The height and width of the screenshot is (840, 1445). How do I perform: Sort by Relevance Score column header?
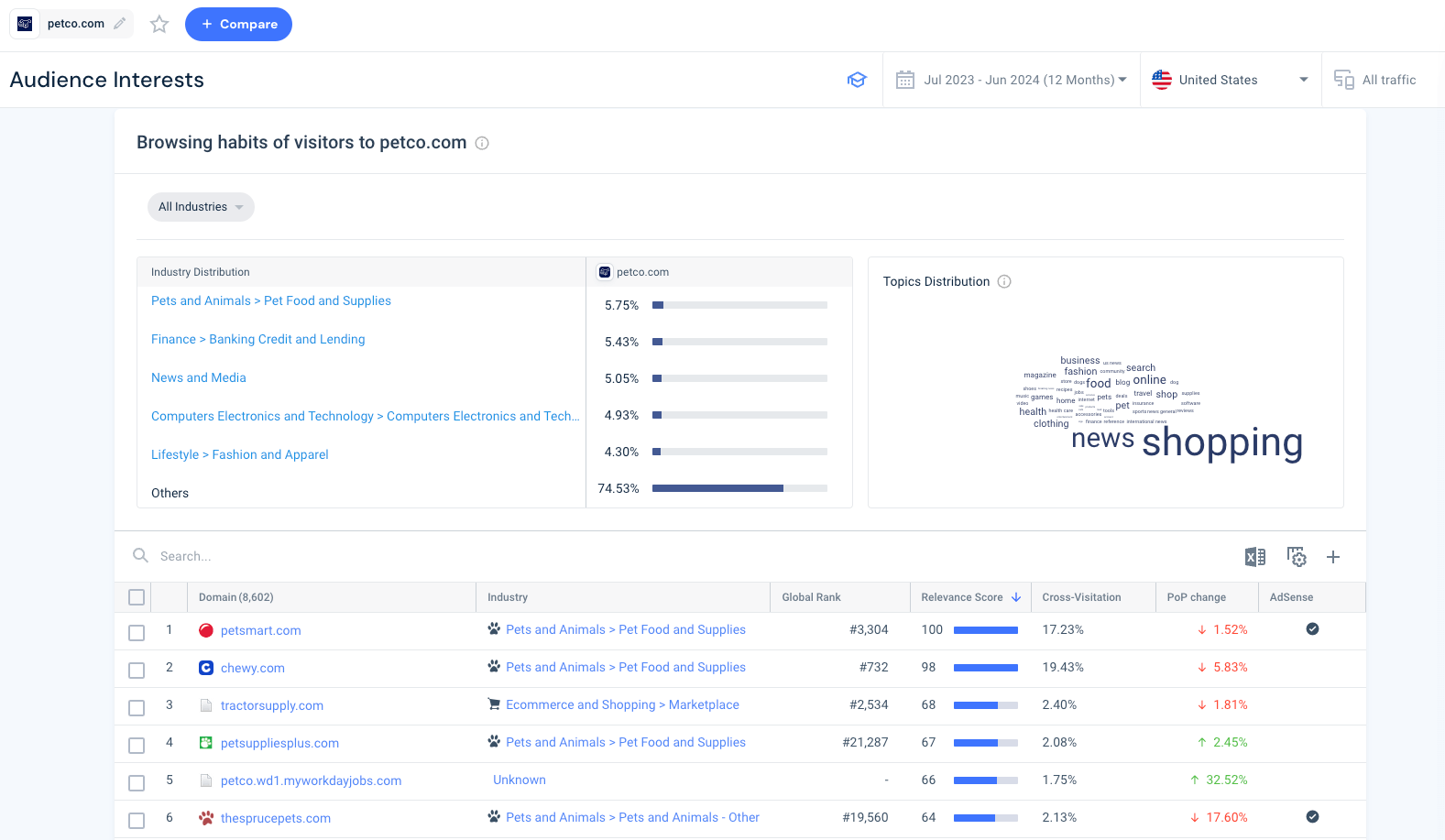(962, 597)
